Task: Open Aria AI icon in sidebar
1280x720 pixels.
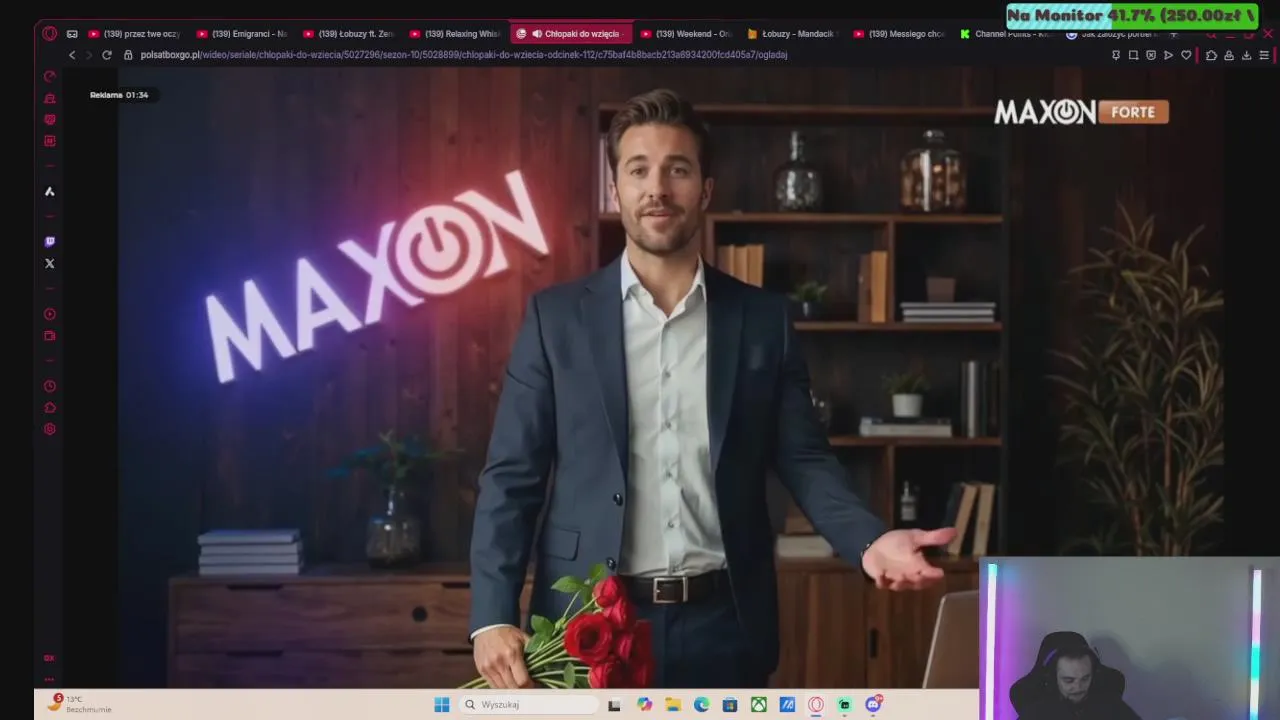Action: (x=49, y=191)
